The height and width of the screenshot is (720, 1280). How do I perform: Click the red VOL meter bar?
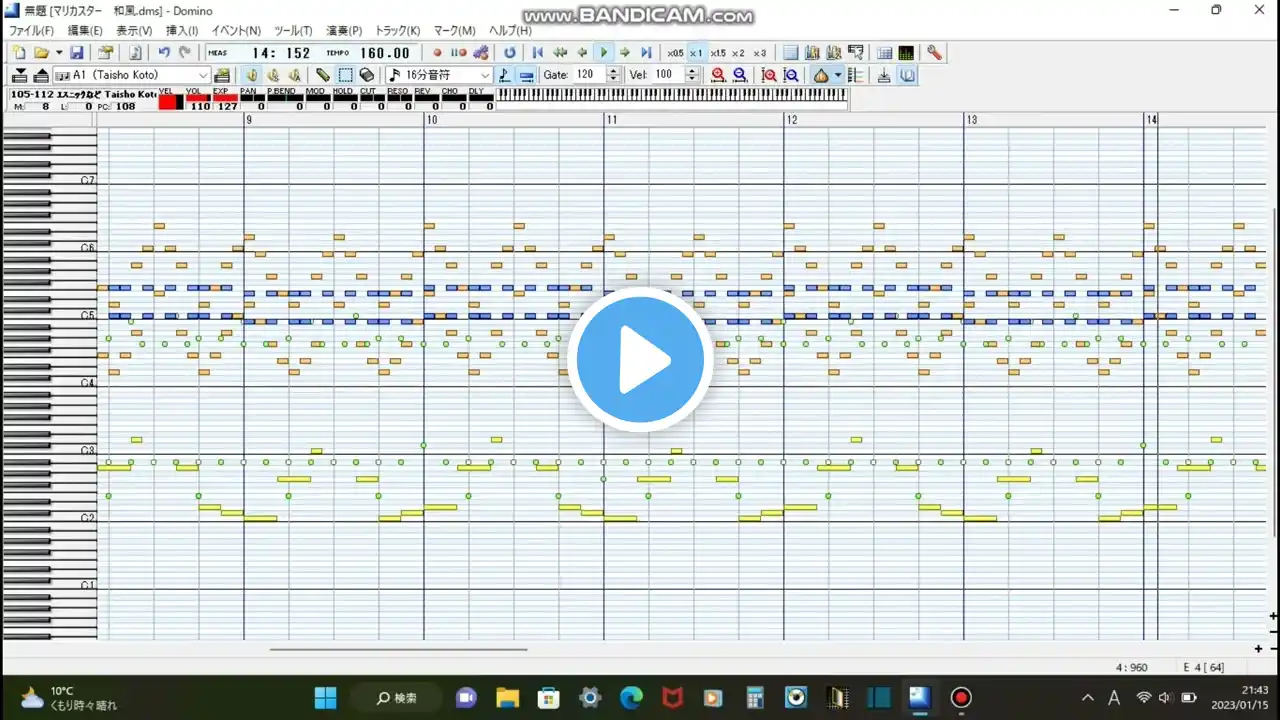click(x=198, y=99)
